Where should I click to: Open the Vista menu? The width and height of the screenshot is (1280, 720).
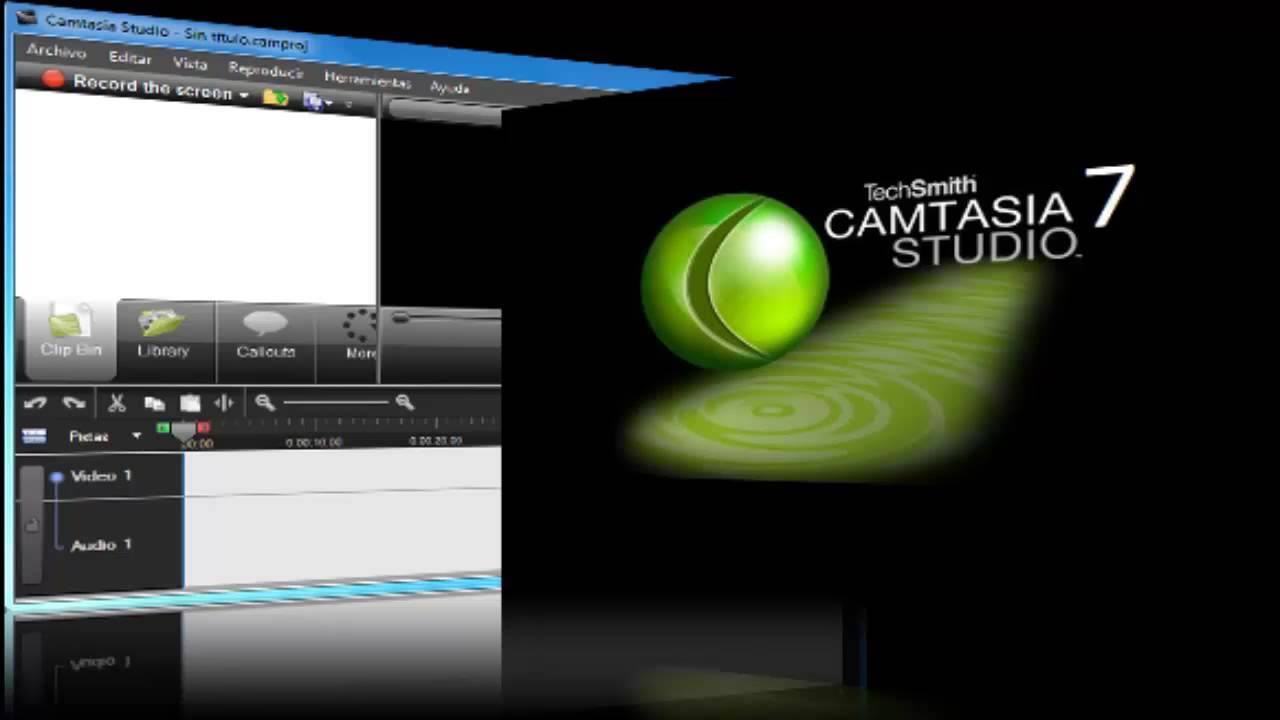click(x=189, y=63)
